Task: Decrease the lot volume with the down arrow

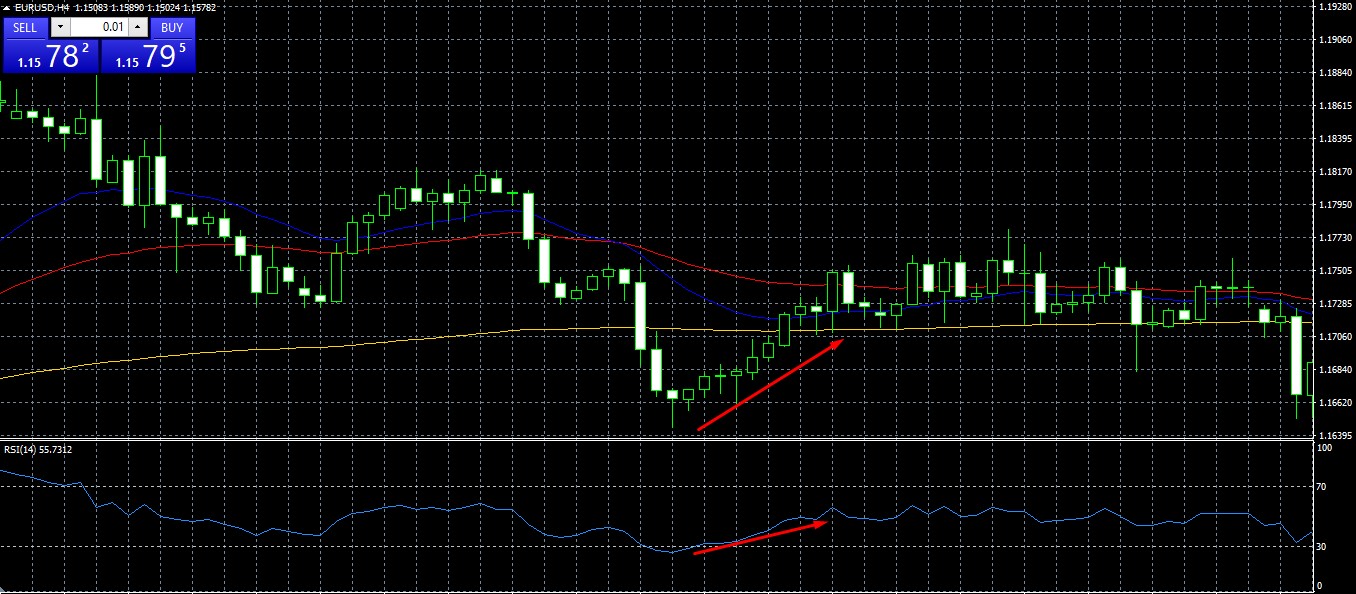Action: point(61,28)
